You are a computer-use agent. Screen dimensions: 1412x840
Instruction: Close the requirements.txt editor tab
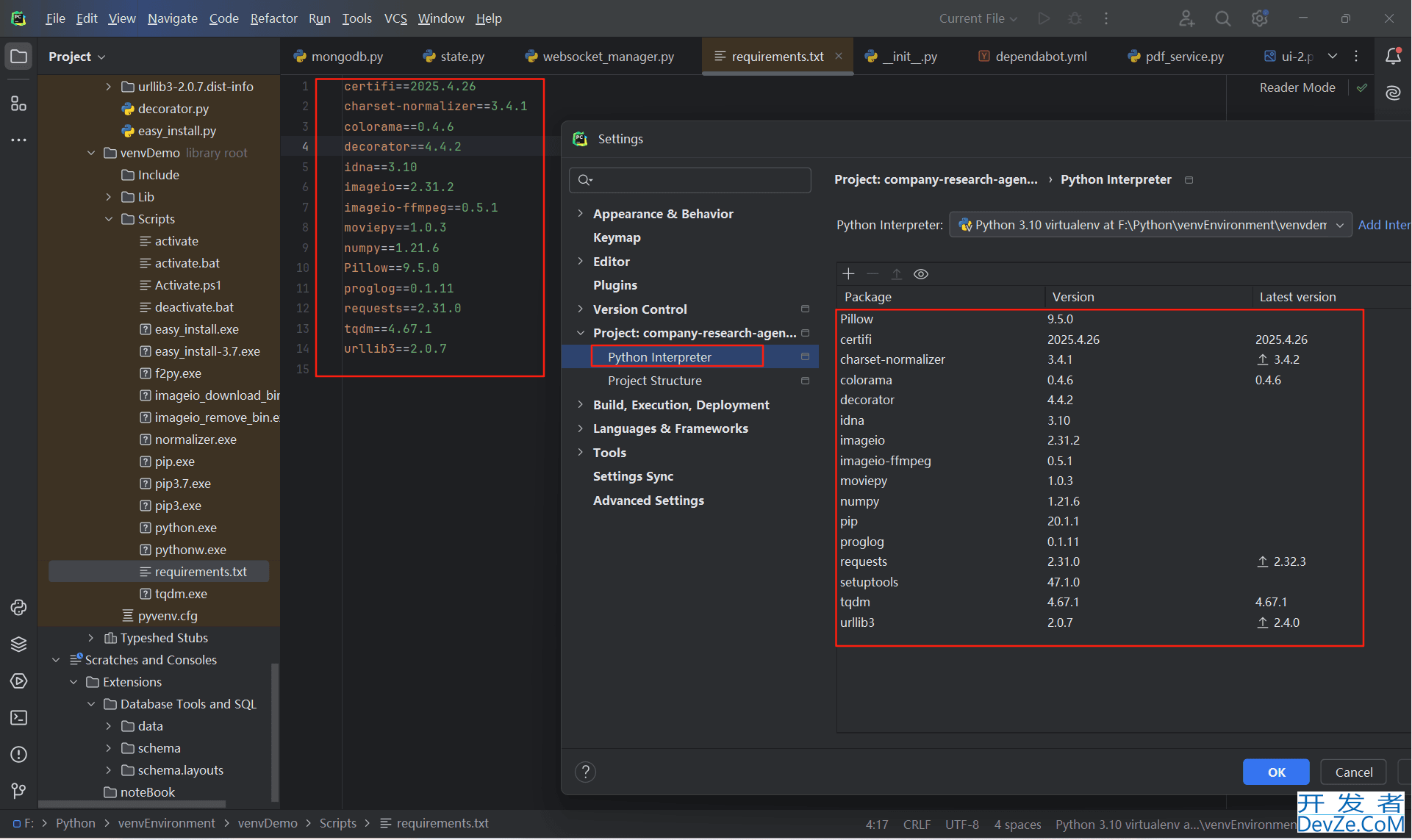839,57
